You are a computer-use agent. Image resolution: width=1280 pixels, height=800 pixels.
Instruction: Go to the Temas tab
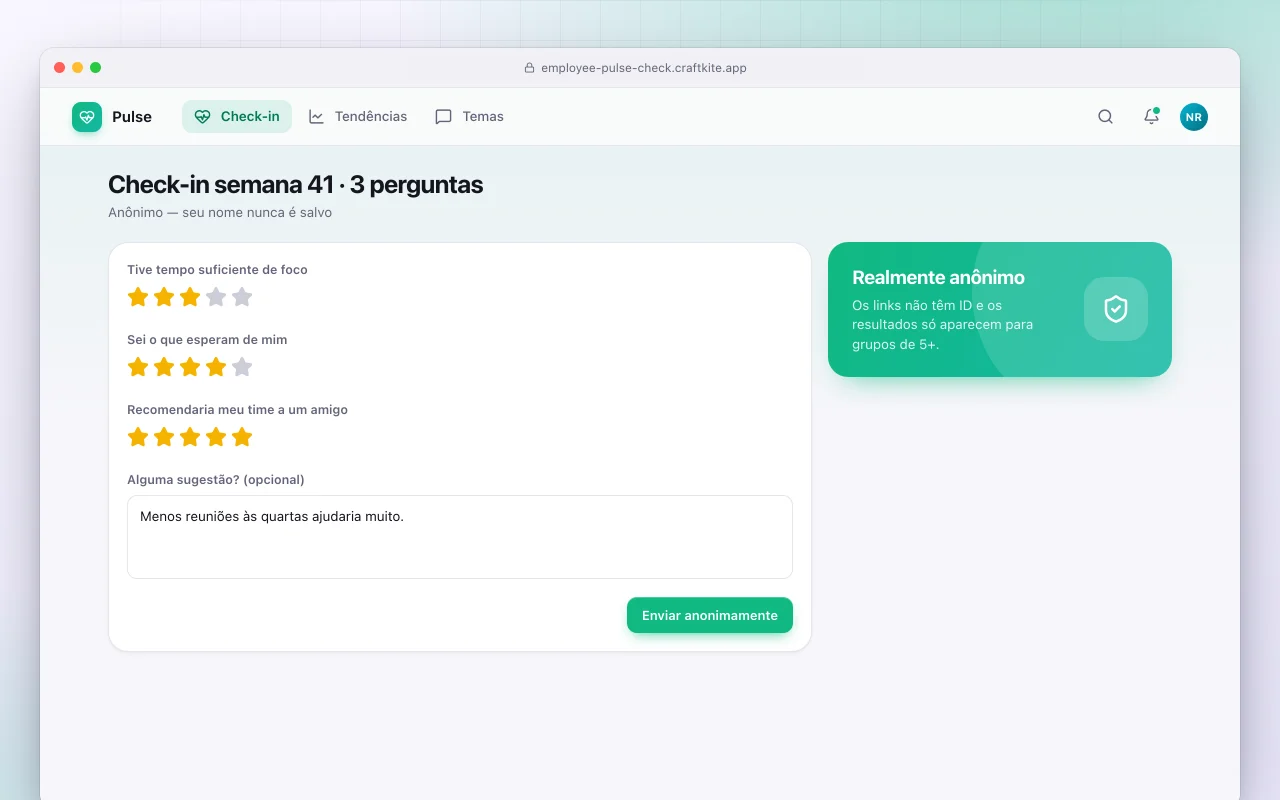coord(469,116)
